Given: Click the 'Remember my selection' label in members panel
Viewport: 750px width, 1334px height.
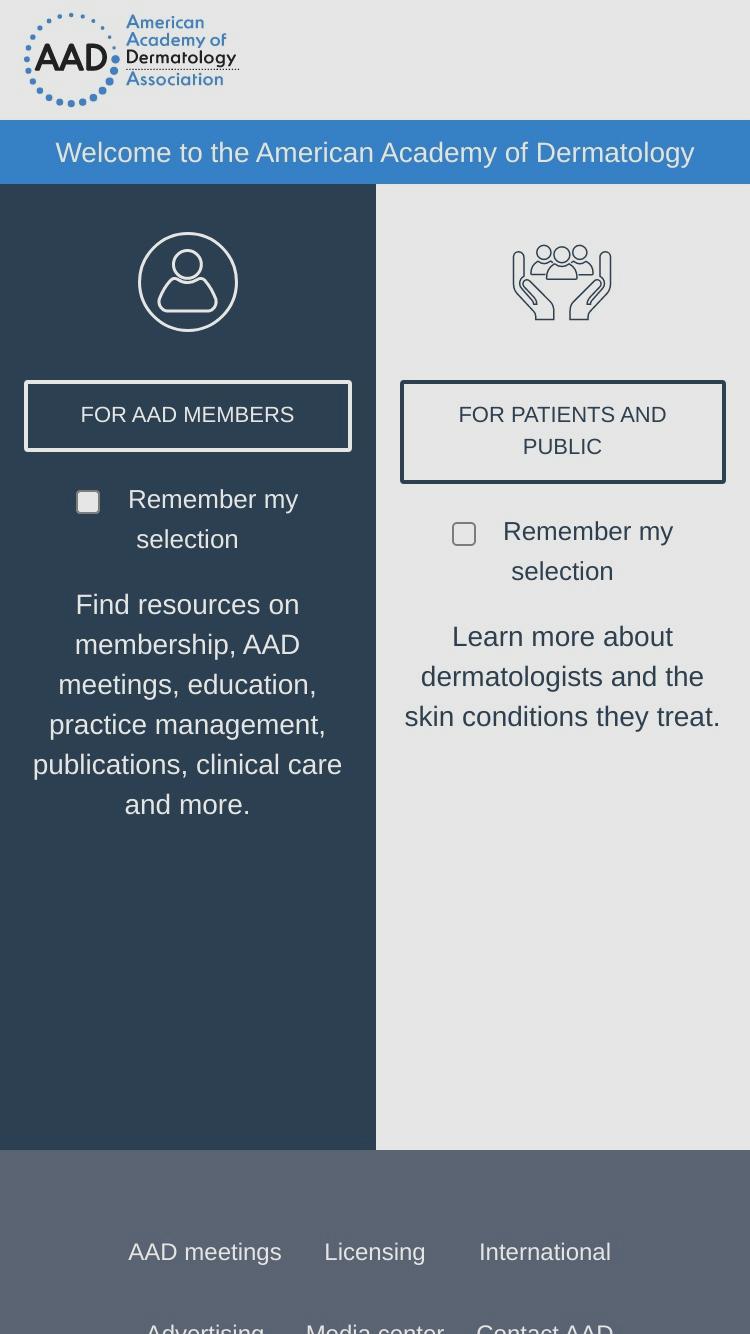Looking at the screenshot, I should point(213,519).
